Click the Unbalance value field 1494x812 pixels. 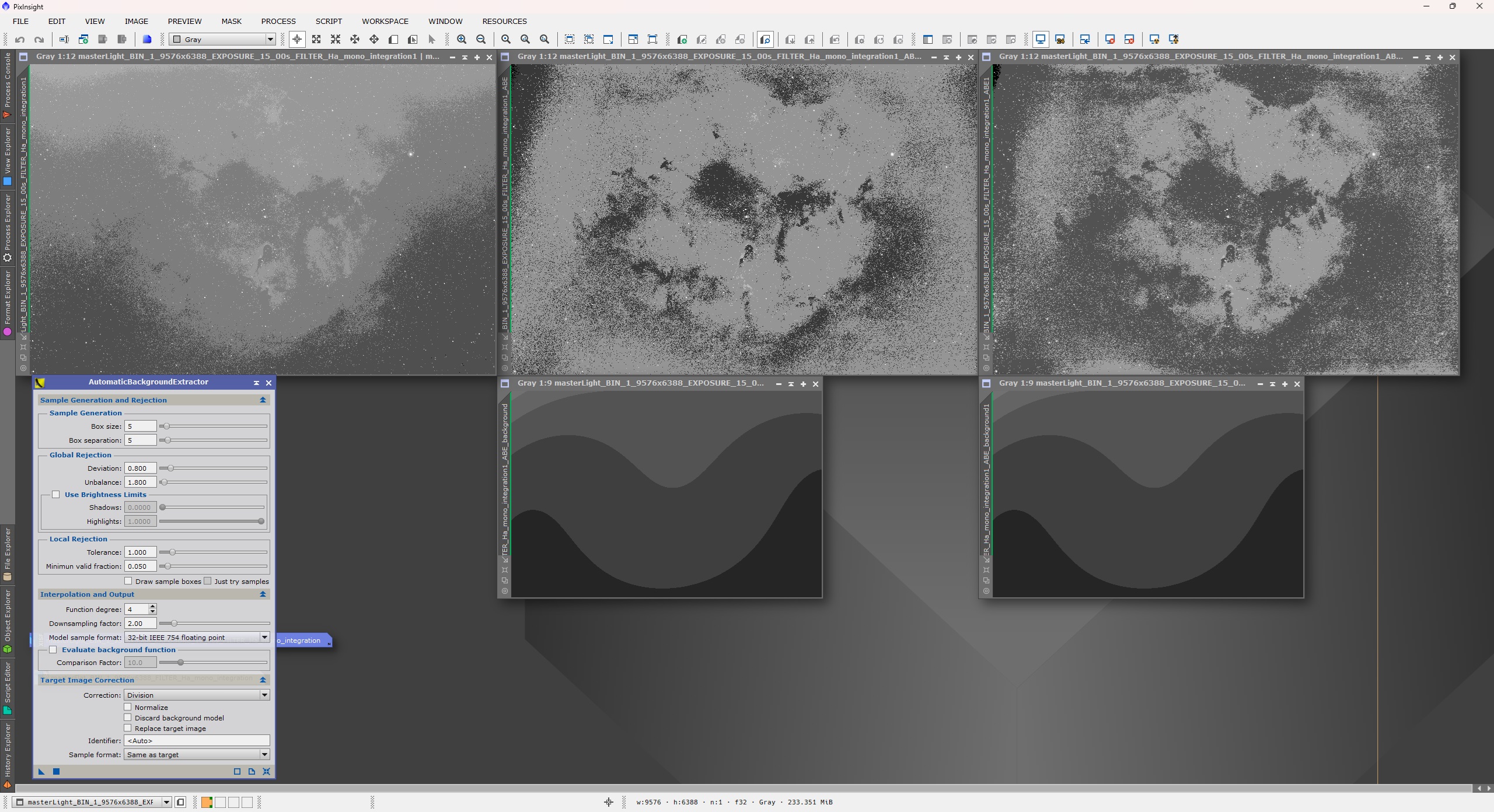pyautogui.click(x=141, y=482)
